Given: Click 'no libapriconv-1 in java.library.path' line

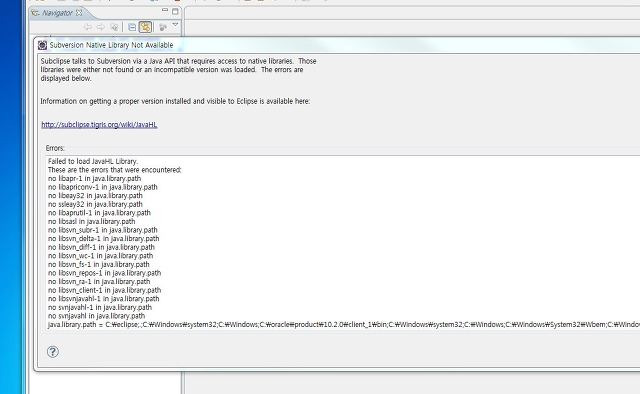Looking at the screenshot, I should click(102, 187).
